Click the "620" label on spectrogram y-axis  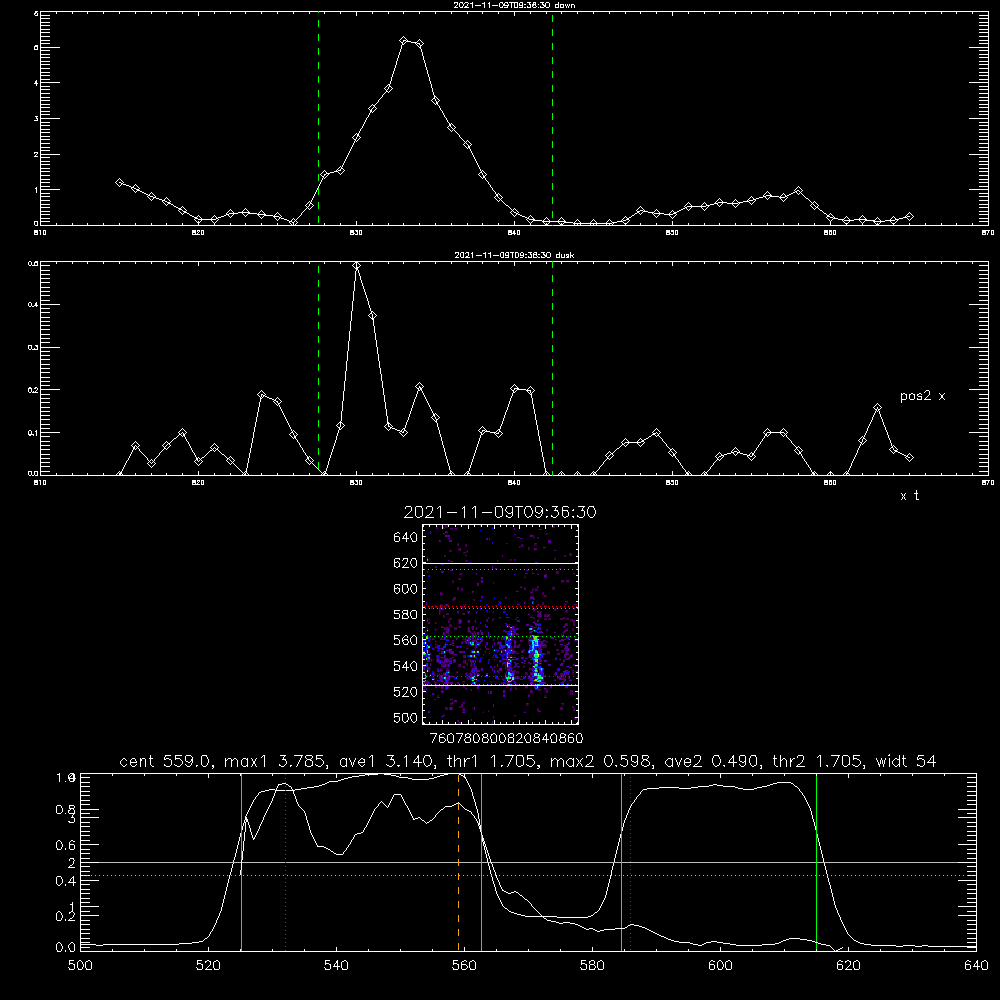(x=406, y=563)
